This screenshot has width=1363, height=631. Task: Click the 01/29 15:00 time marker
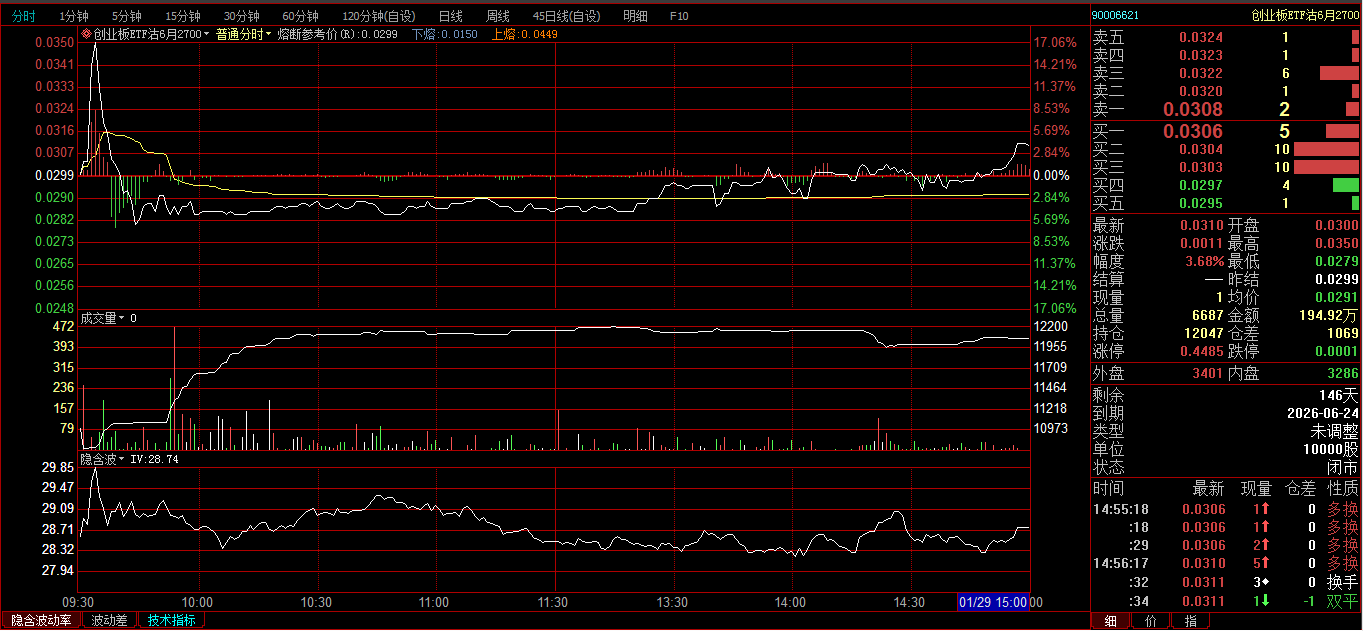[x=993, y=603]
